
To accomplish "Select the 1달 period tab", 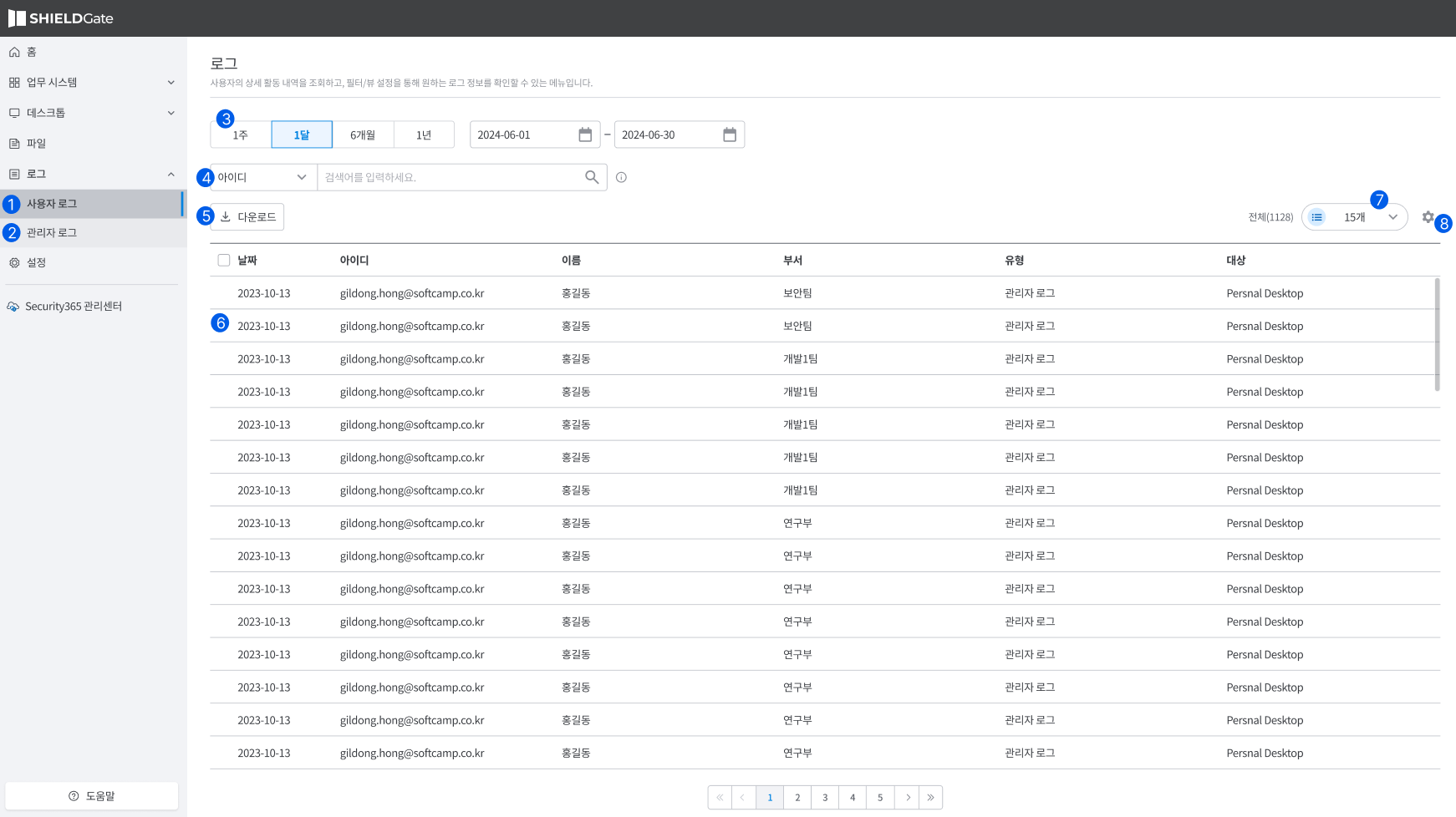I will (302, 134).
